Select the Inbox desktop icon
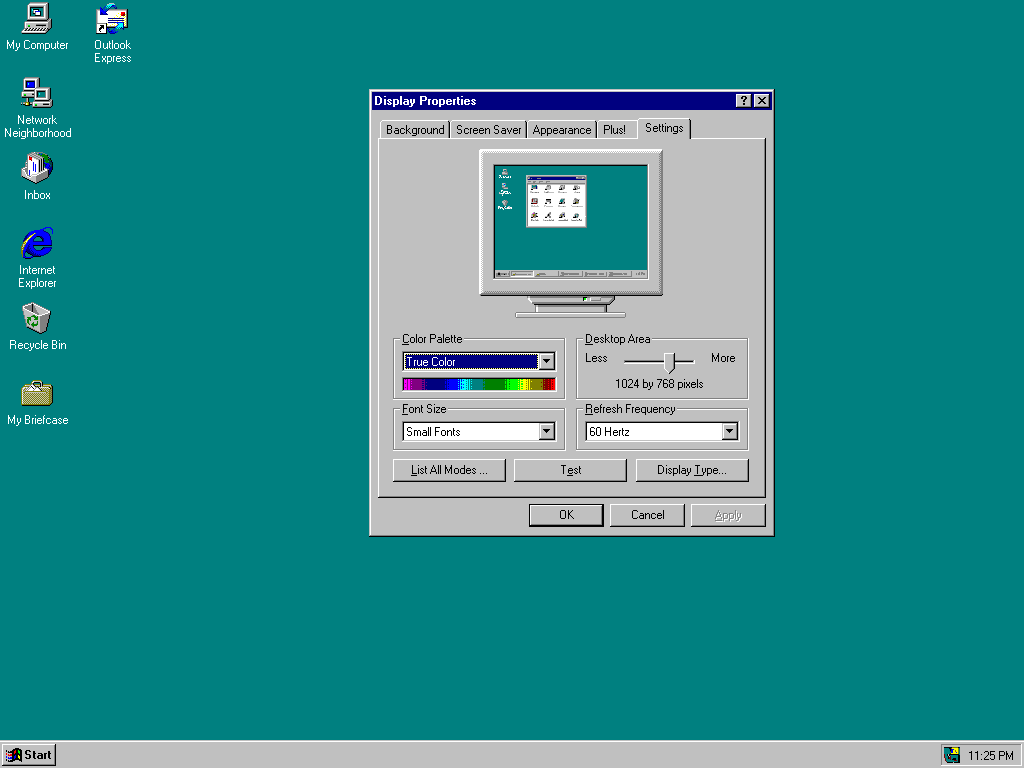The height and width of the screenshot is (768, 1024). pos(37,168)
